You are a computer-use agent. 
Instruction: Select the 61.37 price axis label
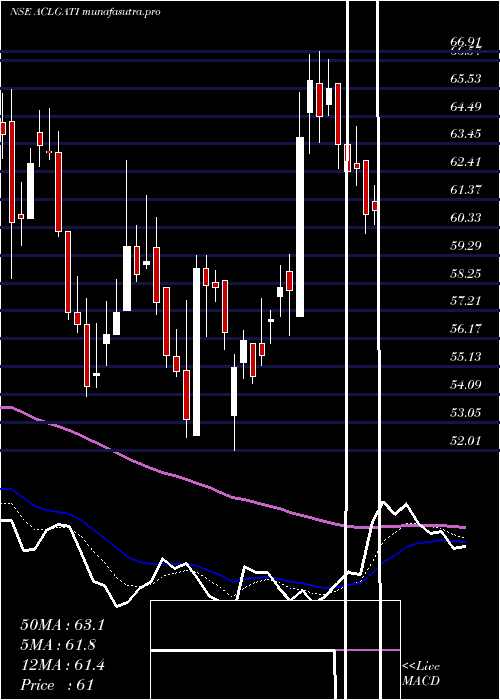pos(466,190)
